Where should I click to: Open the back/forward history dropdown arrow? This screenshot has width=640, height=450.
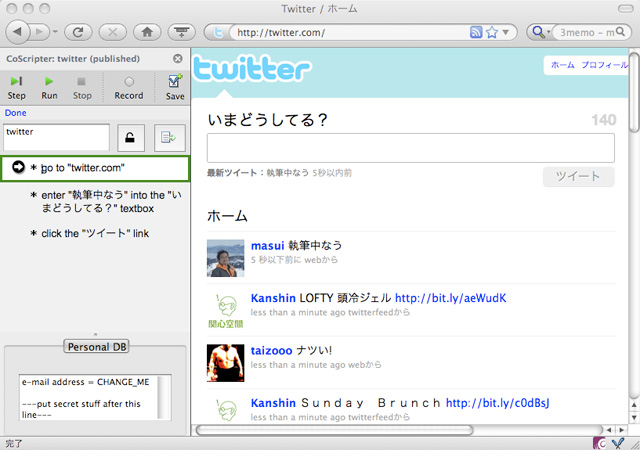tap(55, 32)
